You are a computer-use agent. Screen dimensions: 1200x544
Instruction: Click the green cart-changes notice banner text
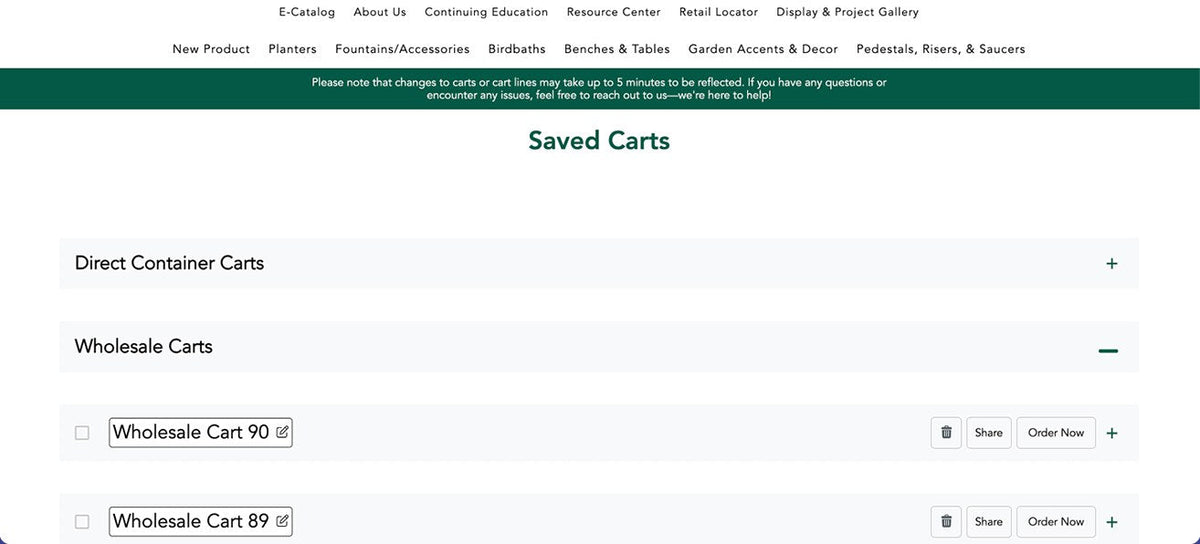point(599,89)
